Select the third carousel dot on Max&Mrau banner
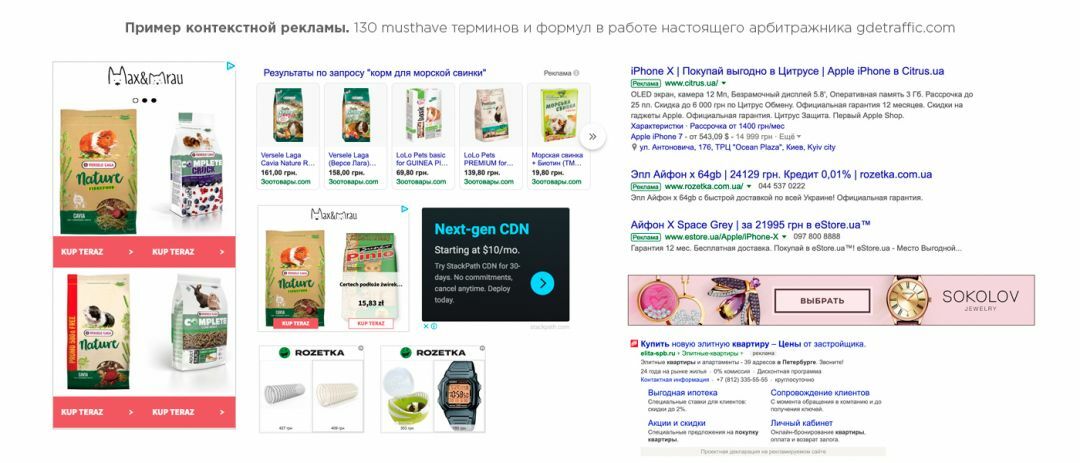This screenshot has height=463, width=1080. coord(154,101)
